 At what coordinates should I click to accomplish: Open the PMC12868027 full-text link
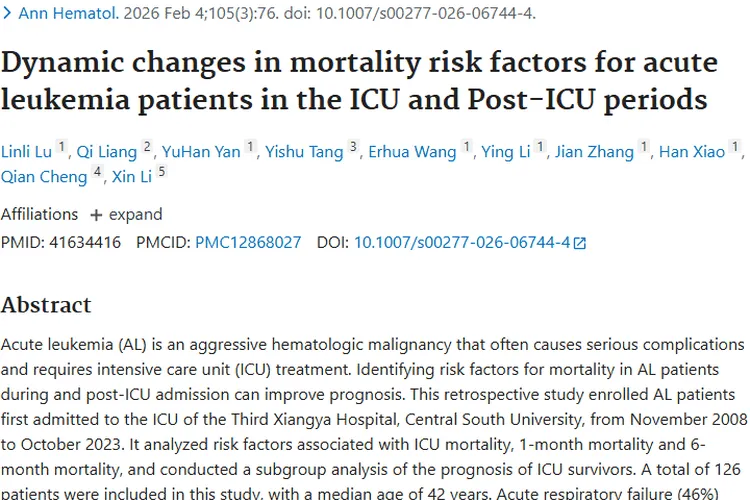click(x=247, y=242)
